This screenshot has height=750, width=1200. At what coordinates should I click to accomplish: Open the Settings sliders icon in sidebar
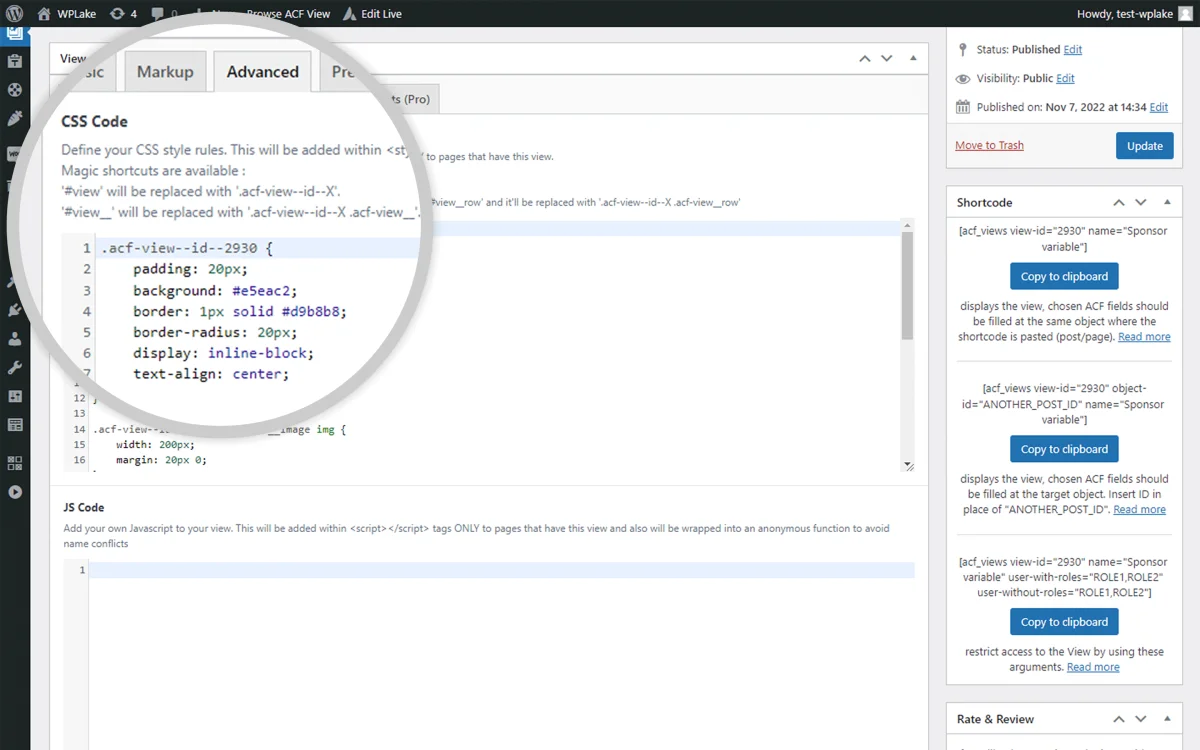[15, 396]
